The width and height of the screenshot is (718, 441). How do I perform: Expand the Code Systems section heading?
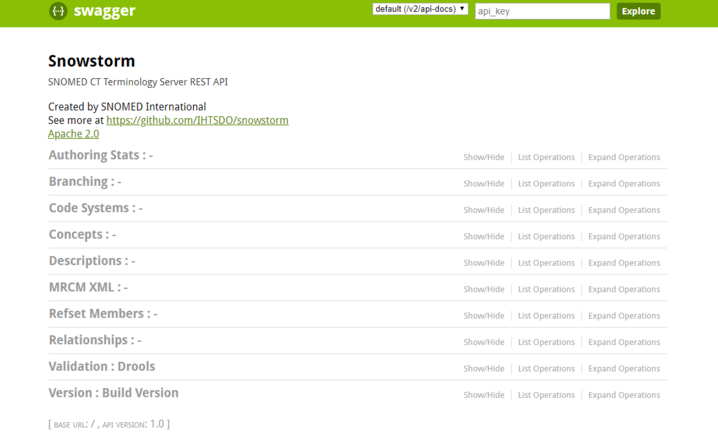tap(96, 208)
